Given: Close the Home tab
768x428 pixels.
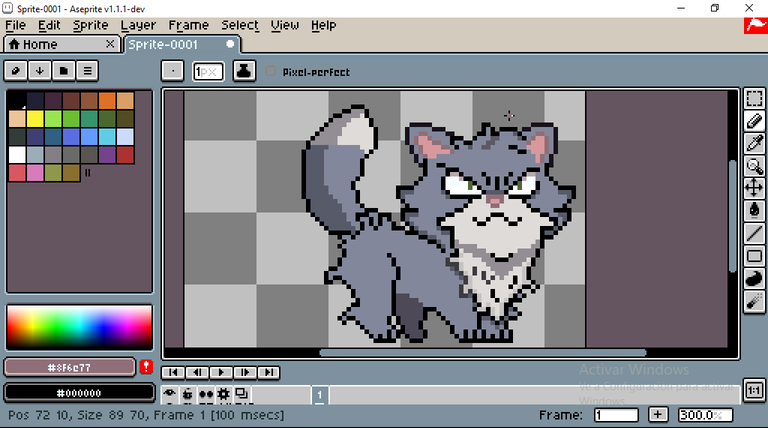Looking at the screenshot, I should click(110, 44).
